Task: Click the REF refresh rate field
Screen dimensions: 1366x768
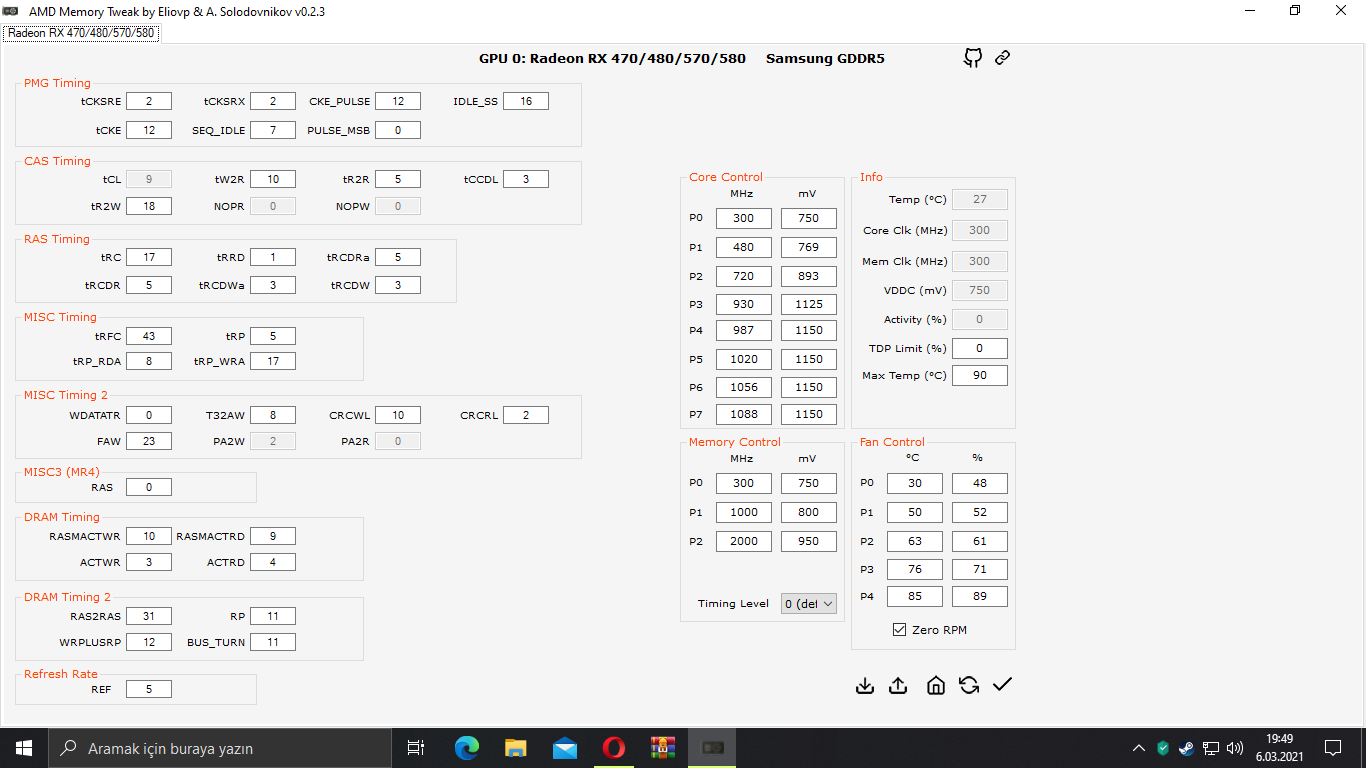Action: tap(149, 689)
